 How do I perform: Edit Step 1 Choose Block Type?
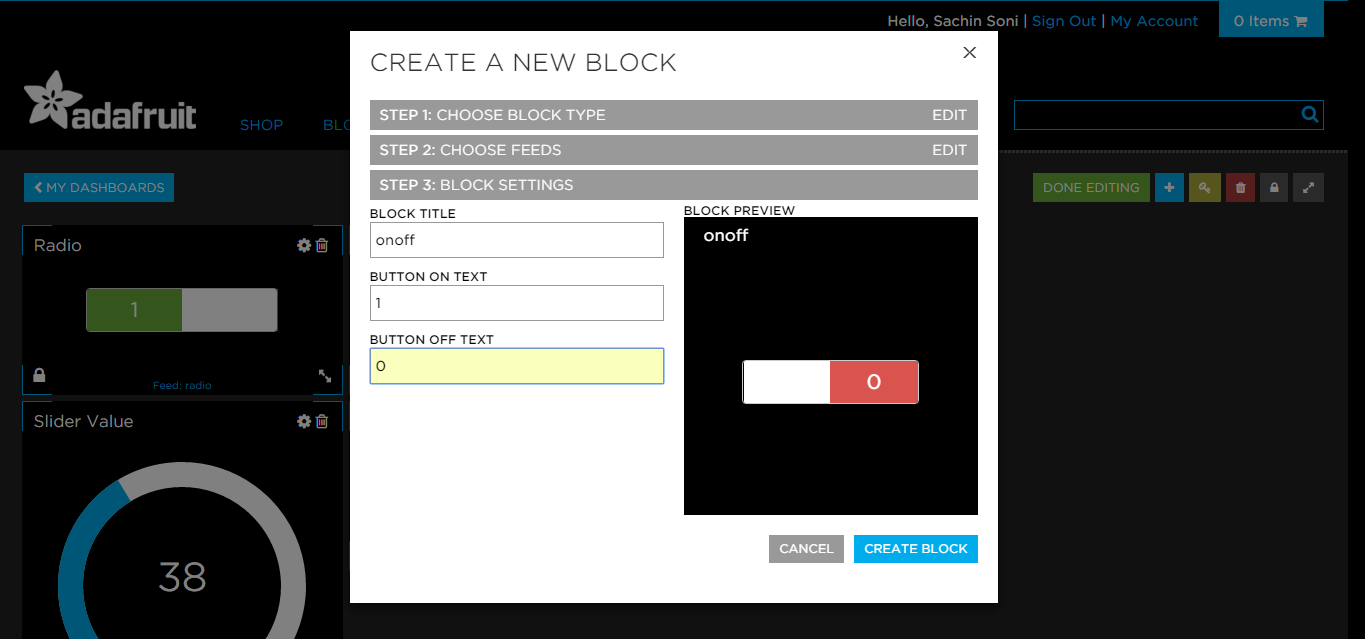click(x=949, y=115)
